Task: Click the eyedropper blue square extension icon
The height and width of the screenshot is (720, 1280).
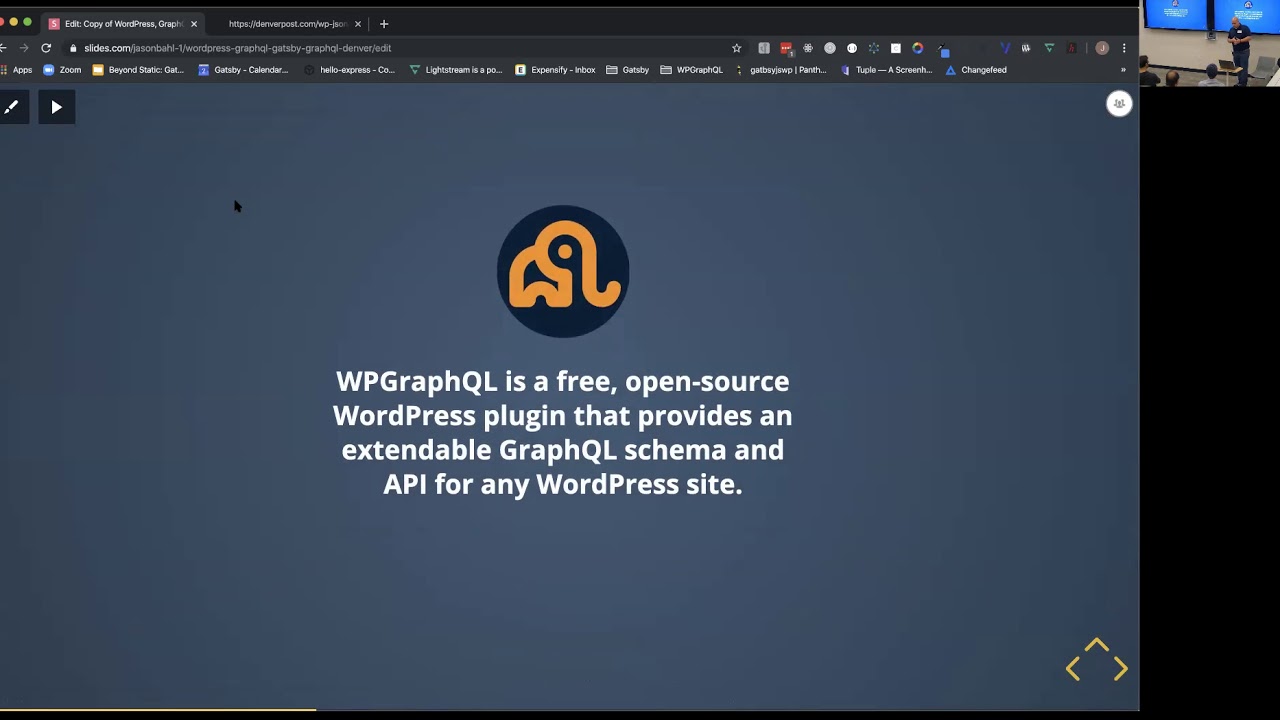Action: (x=943, y=49)
